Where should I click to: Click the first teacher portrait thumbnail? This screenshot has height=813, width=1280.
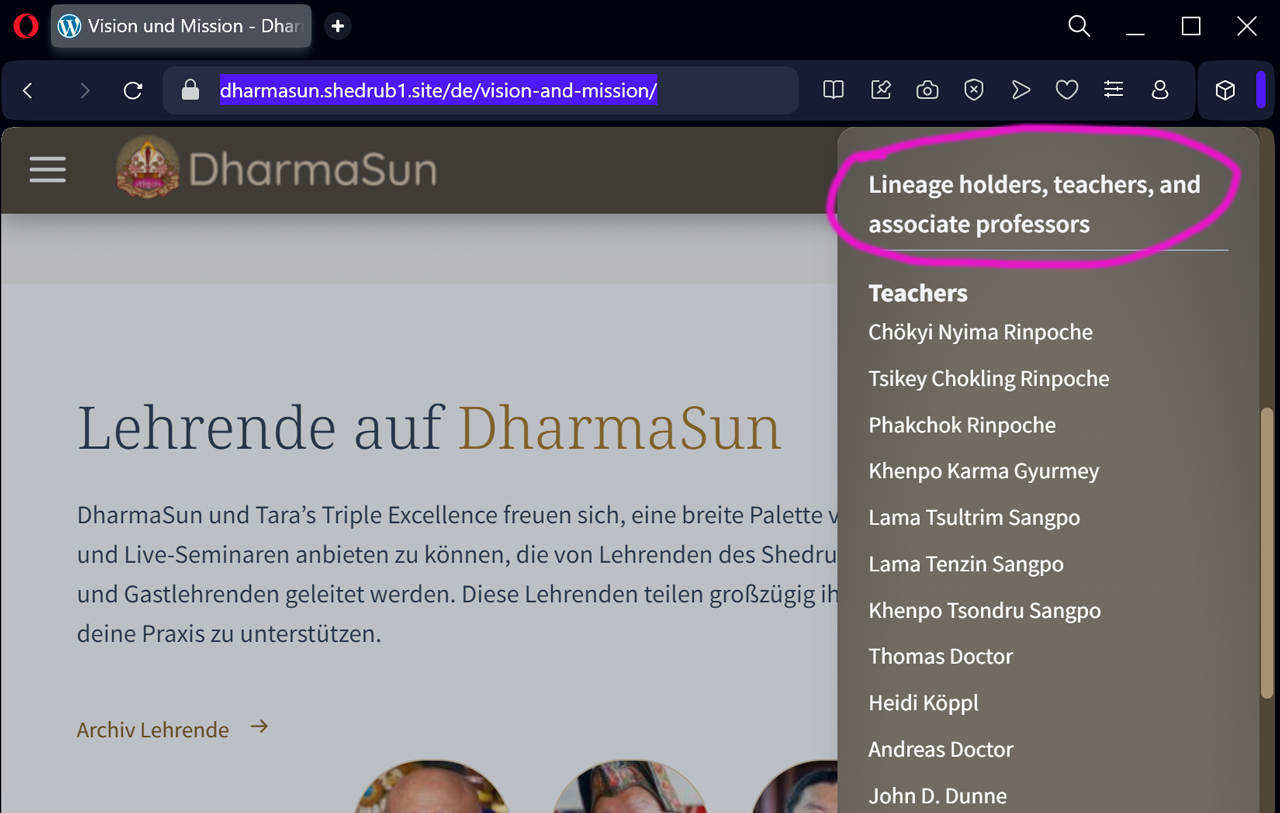(431, 787)
